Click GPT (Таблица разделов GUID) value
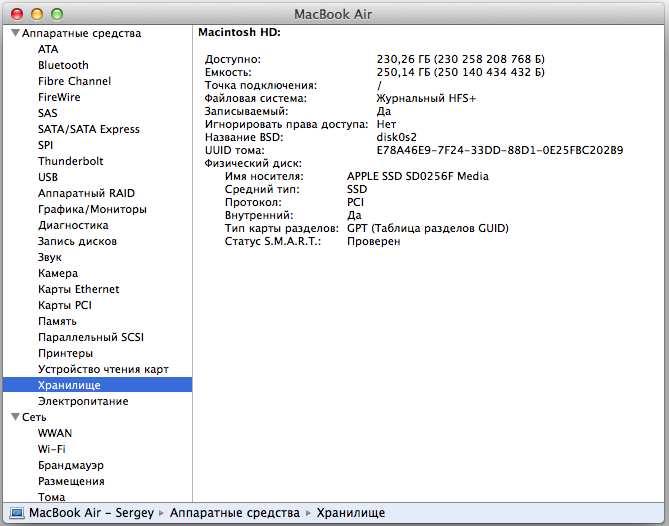 (428, 228)
